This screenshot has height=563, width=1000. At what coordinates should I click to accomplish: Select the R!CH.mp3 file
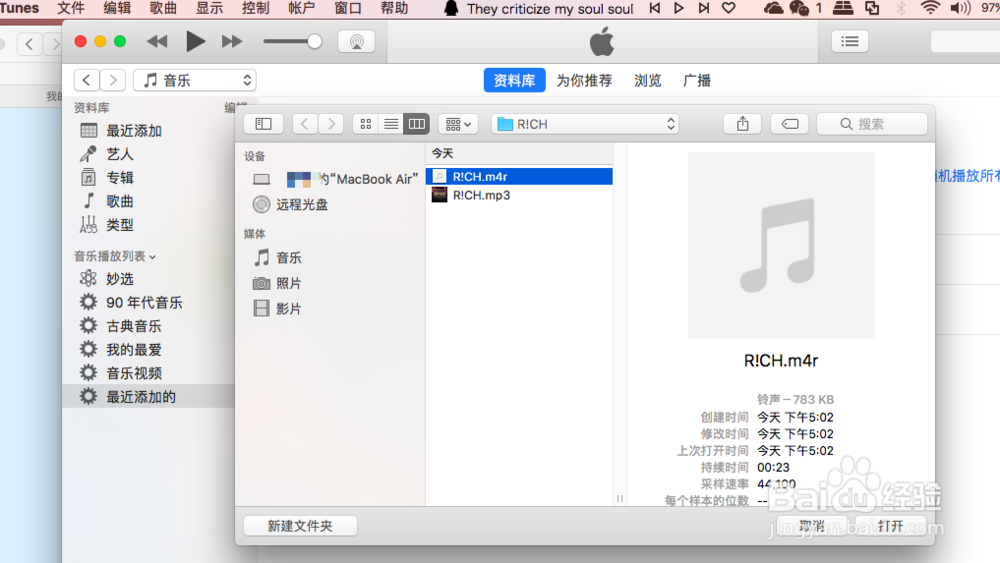point(519,195)
